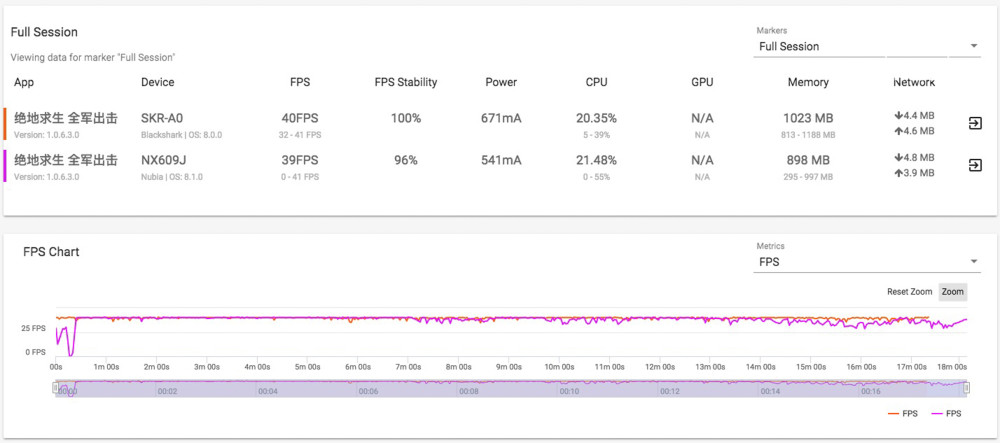The image size is (1000, 443).
Task: Click the magenta color bar beside NX609J row
Action: point(5,166)
